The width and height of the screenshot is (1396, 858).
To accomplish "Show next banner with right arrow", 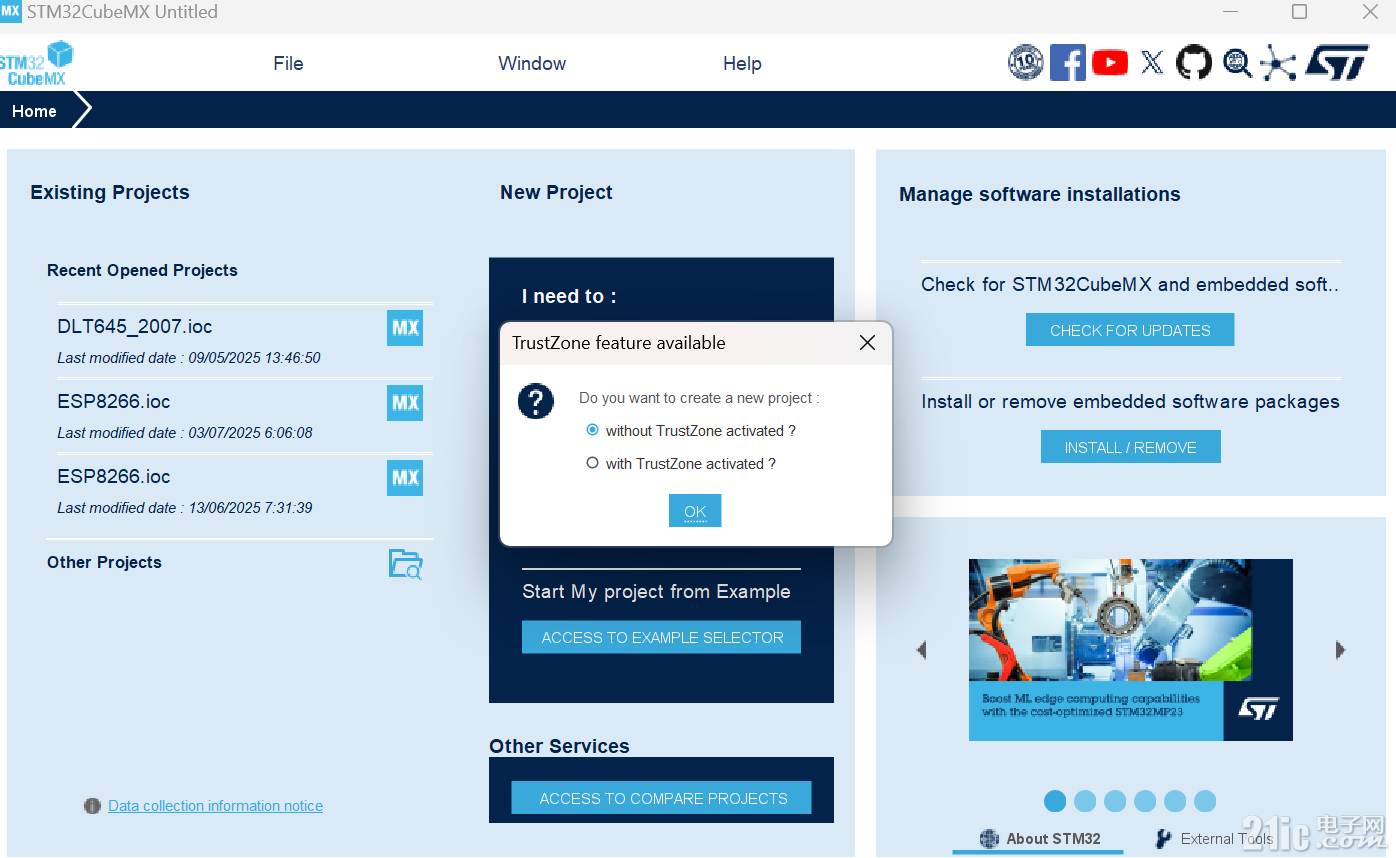I will (x=1340, y=650).
